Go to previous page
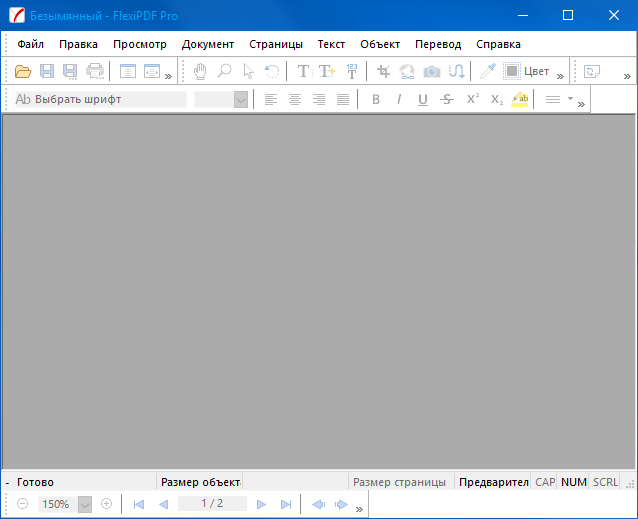The height and width of the screenshot is (519, 638). 164,504
